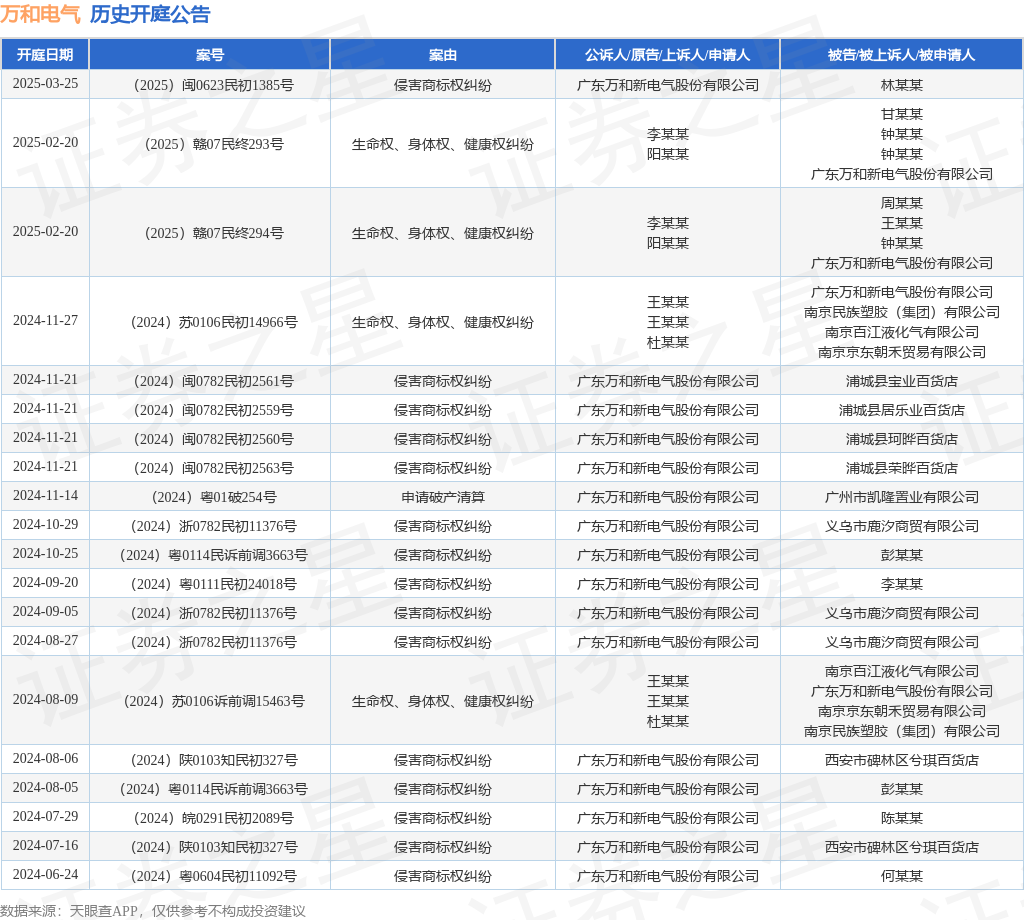Select case number (2024)粤01破254号
Viewport: 1024px width, 920px height.
(214, 497)
